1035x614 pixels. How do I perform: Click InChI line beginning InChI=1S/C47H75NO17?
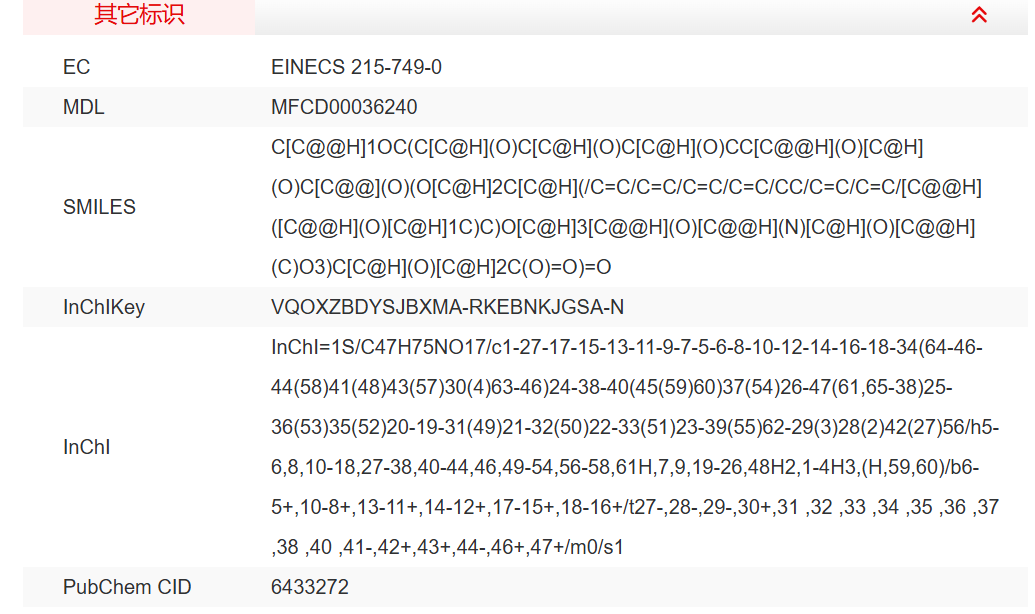point(627,347)
